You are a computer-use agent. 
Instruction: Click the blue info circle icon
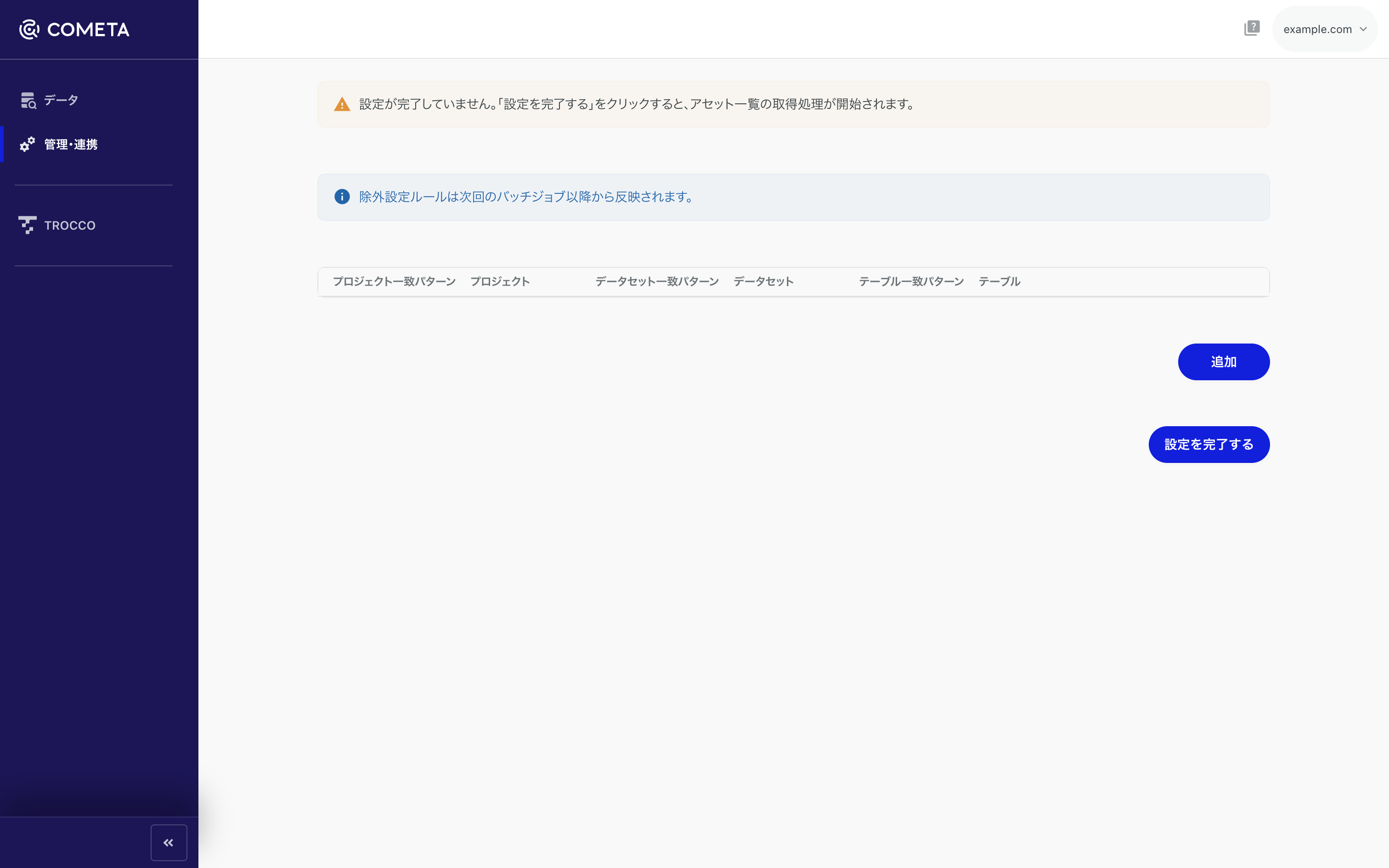[342, 197]
